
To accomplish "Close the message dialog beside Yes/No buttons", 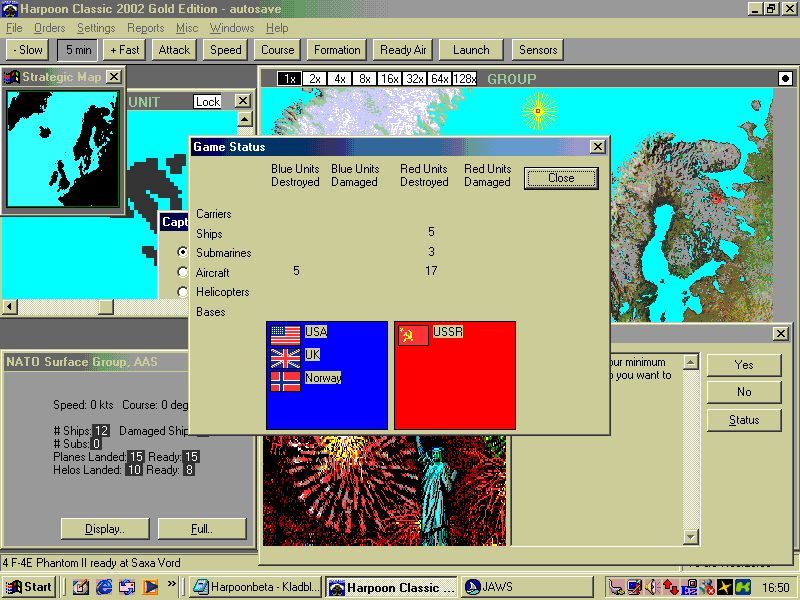I will (781, 334).
